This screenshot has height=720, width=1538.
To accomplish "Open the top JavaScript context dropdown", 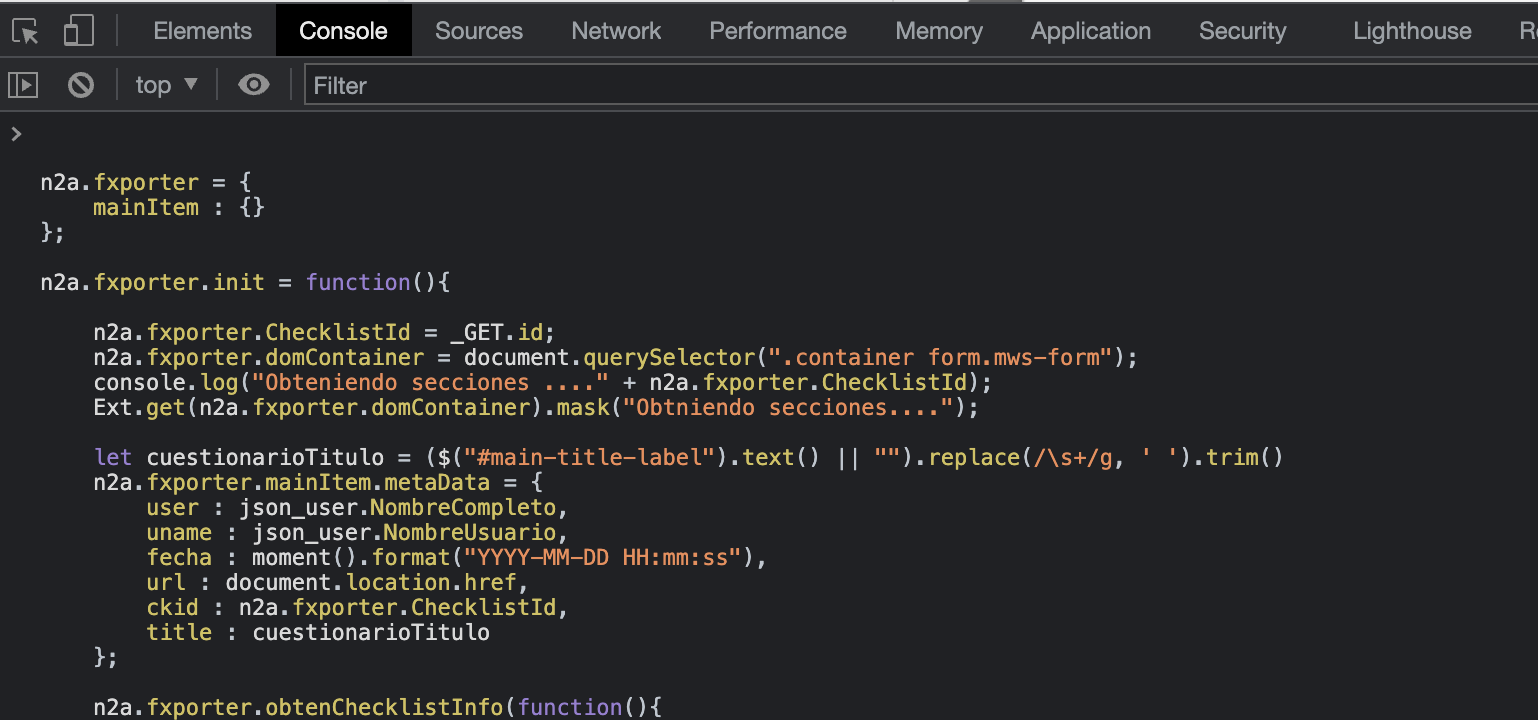I will coord(167,85).
